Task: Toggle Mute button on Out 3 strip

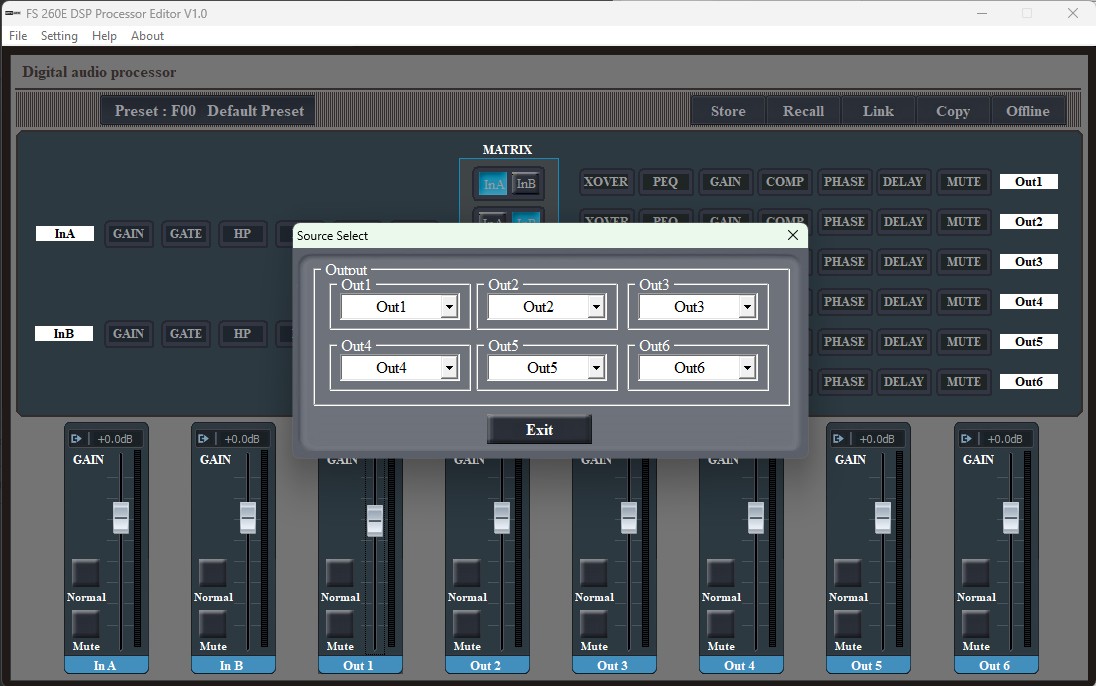Action: pyautogui.click(x=593, y=624)
